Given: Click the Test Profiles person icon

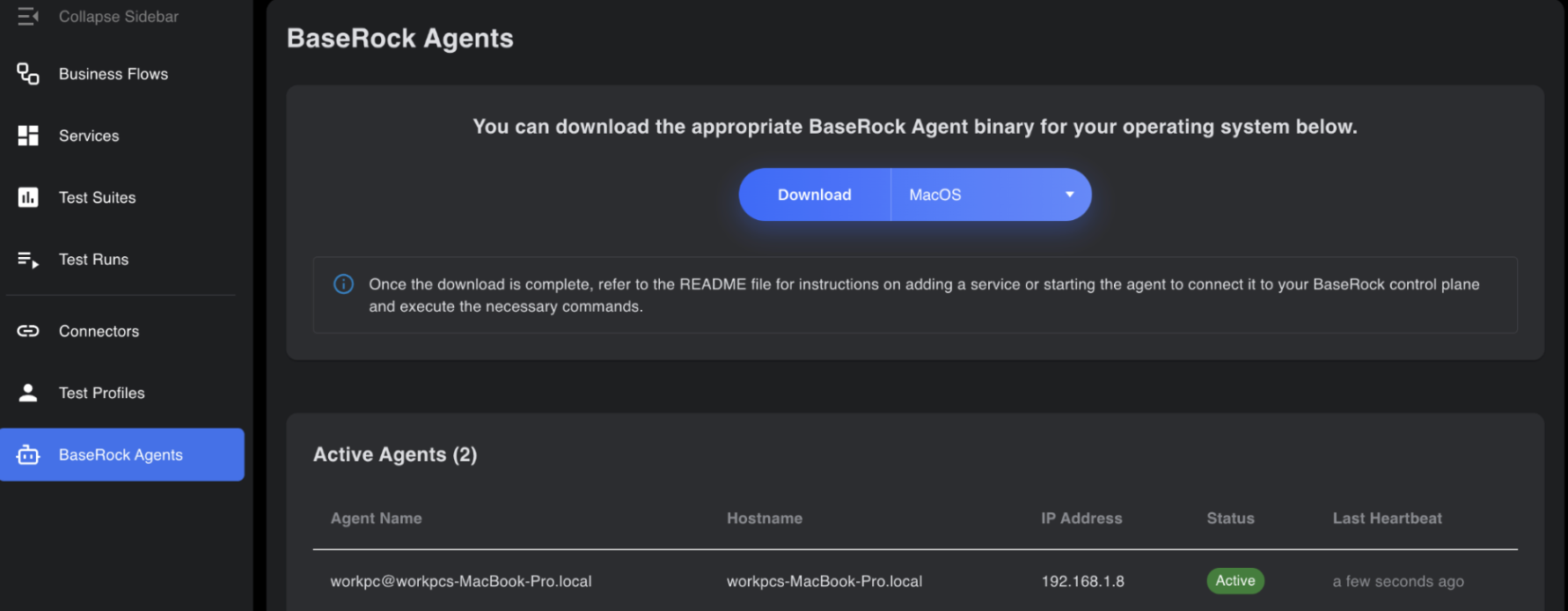Looking at the screenshot, I should 28,393.
